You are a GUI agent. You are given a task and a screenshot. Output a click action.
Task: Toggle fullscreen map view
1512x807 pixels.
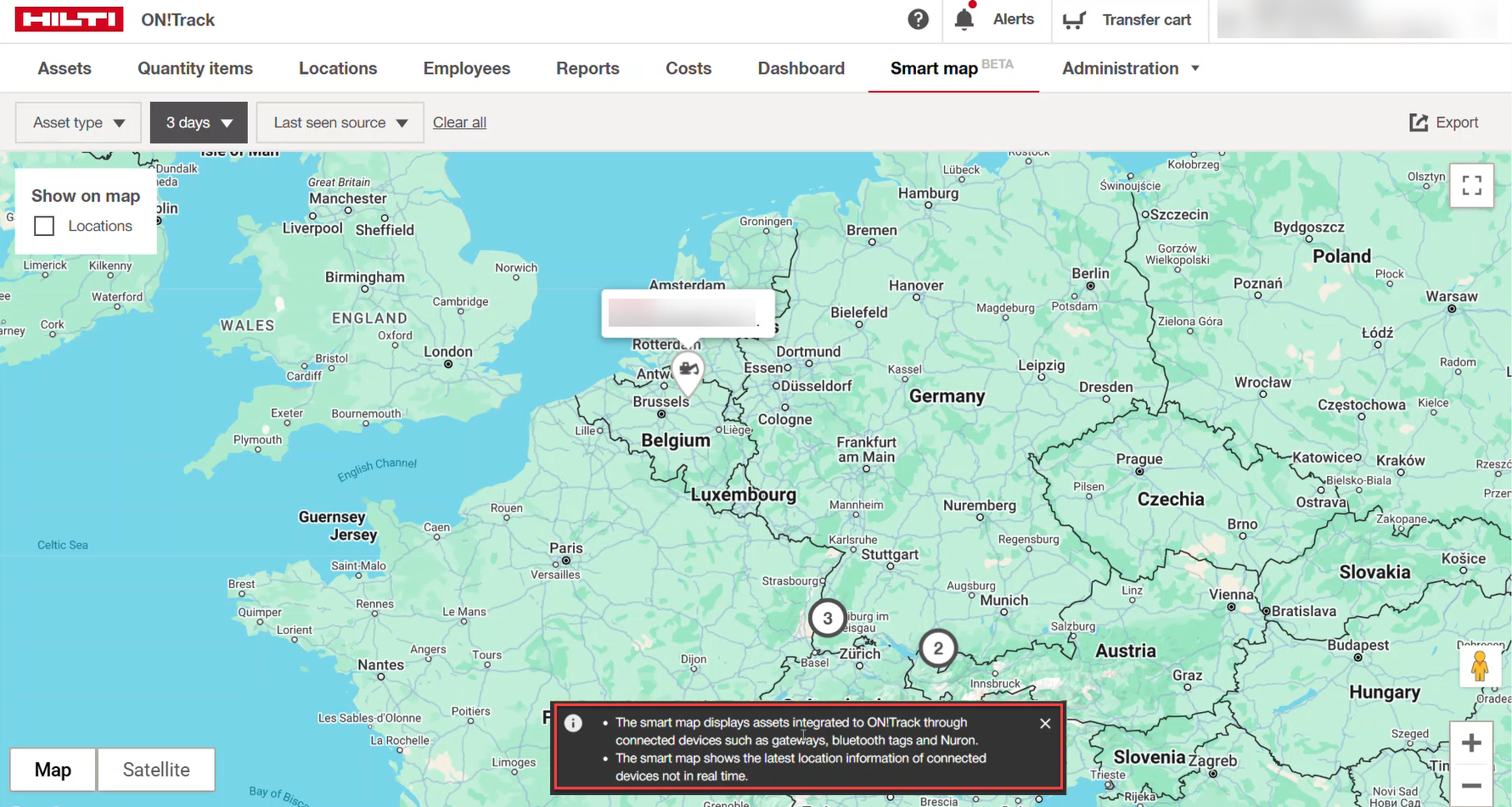[x=1471, y=185]
